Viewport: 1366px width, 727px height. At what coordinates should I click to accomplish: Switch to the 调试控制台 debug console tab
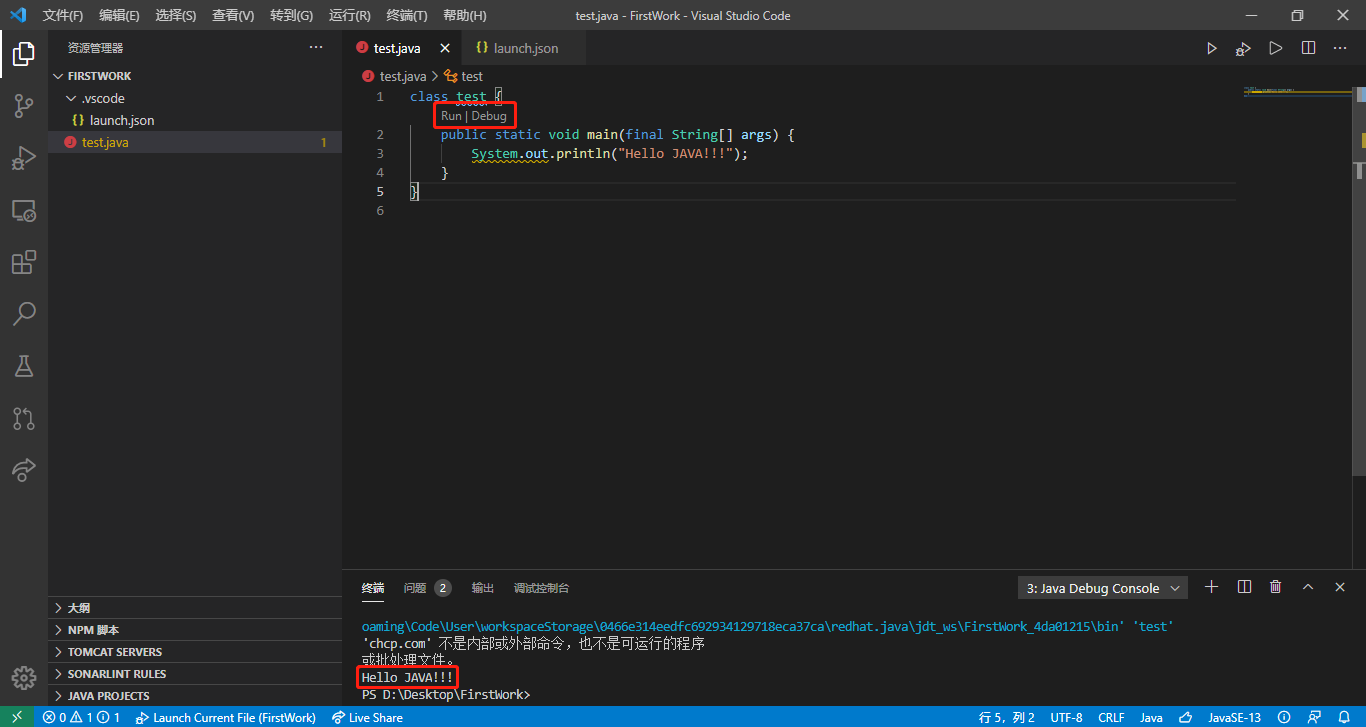(541, 588)
